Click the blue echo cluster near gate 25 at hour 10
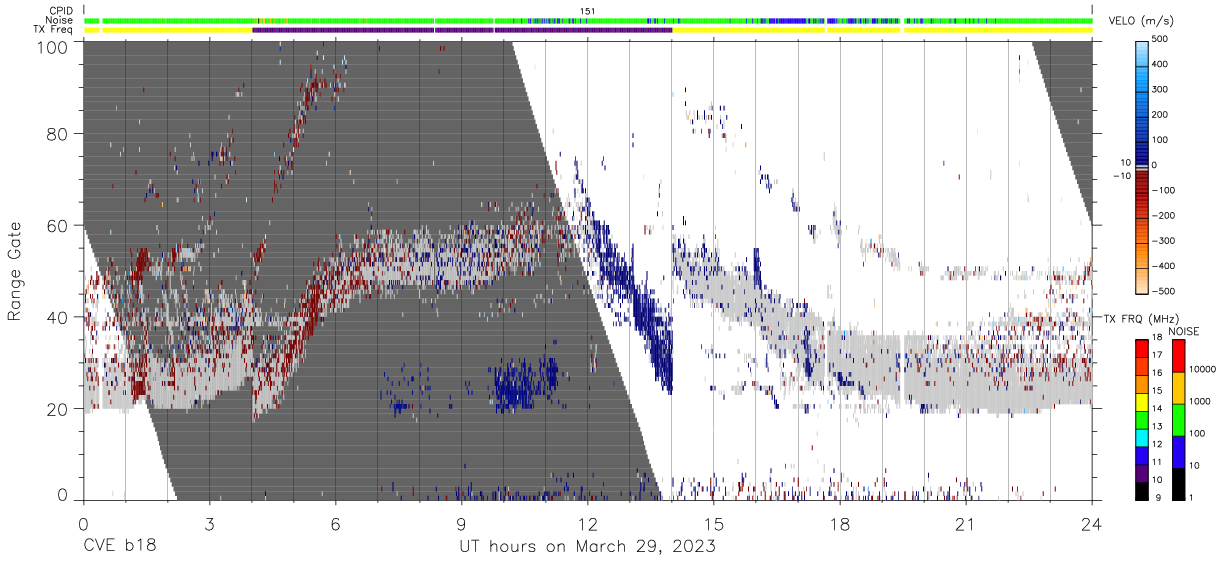The image size is (1228, 567). coord(523,383)
